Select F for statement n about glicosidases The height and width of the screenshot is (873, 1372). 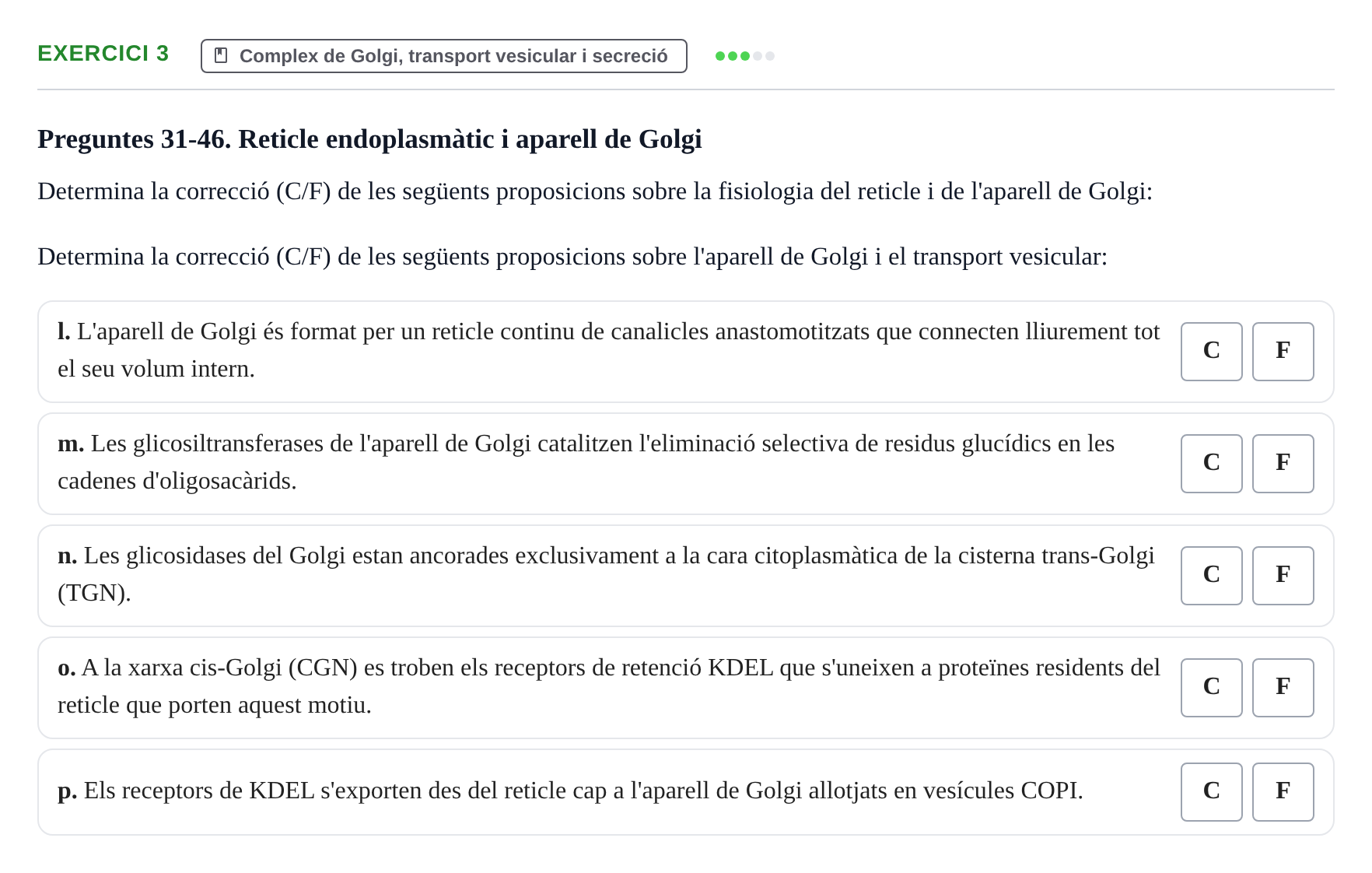point(1283,576)
